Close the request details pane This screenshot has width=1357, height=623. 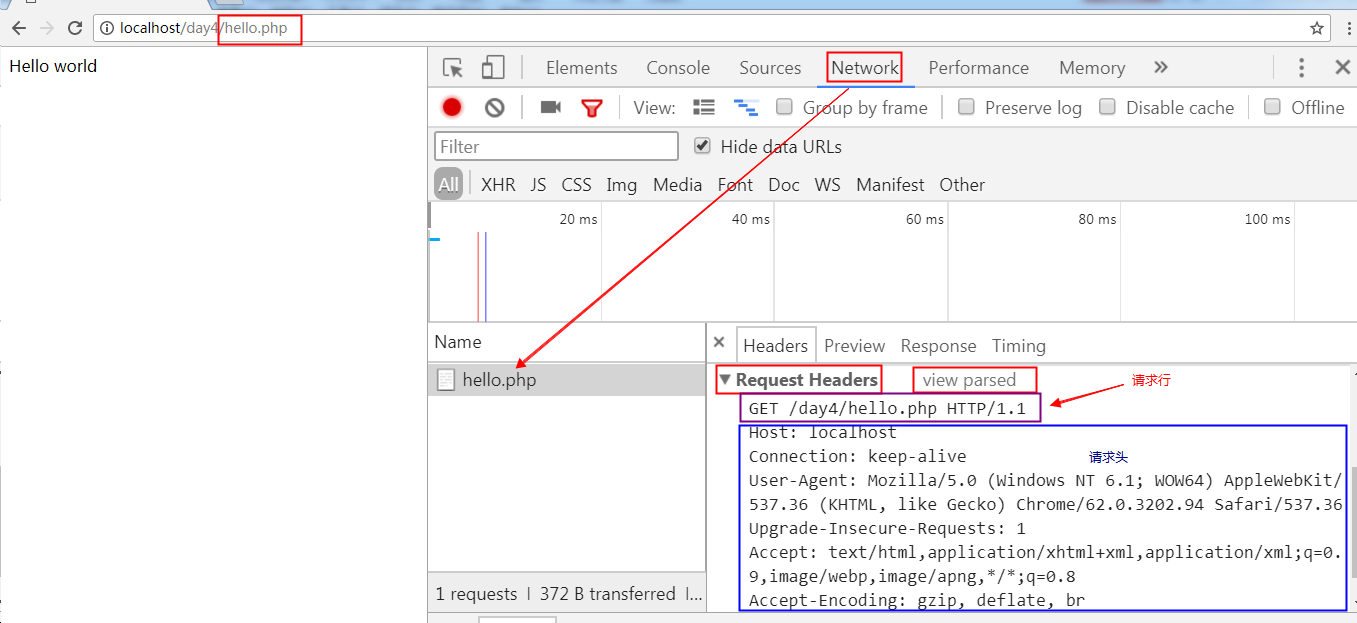[719, 342]
